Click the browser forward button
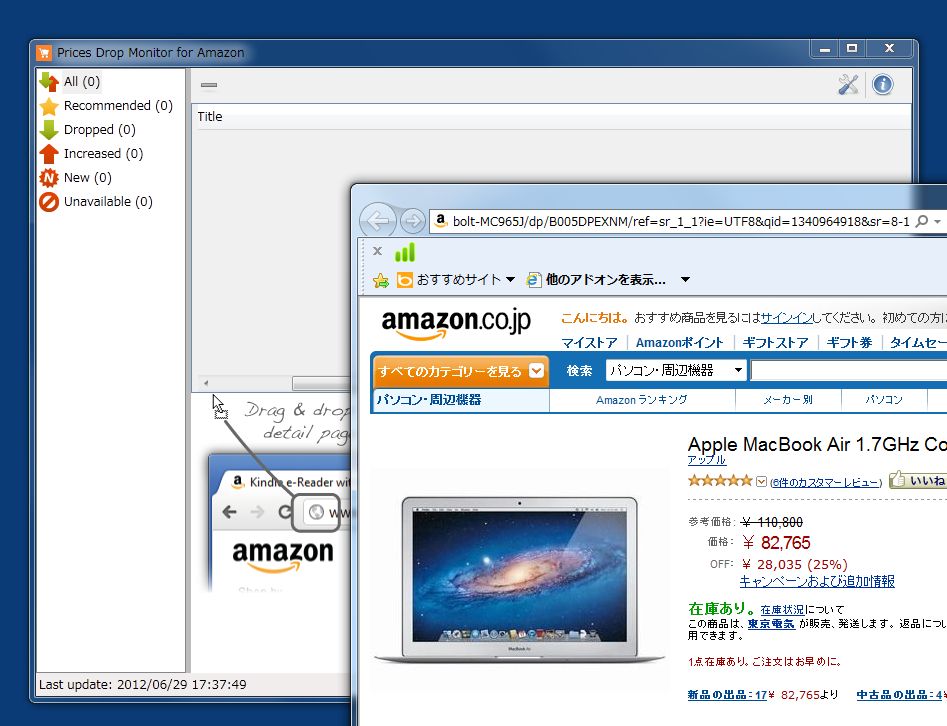The height and width of the screenshot is (726, 947). coord(413,221)
